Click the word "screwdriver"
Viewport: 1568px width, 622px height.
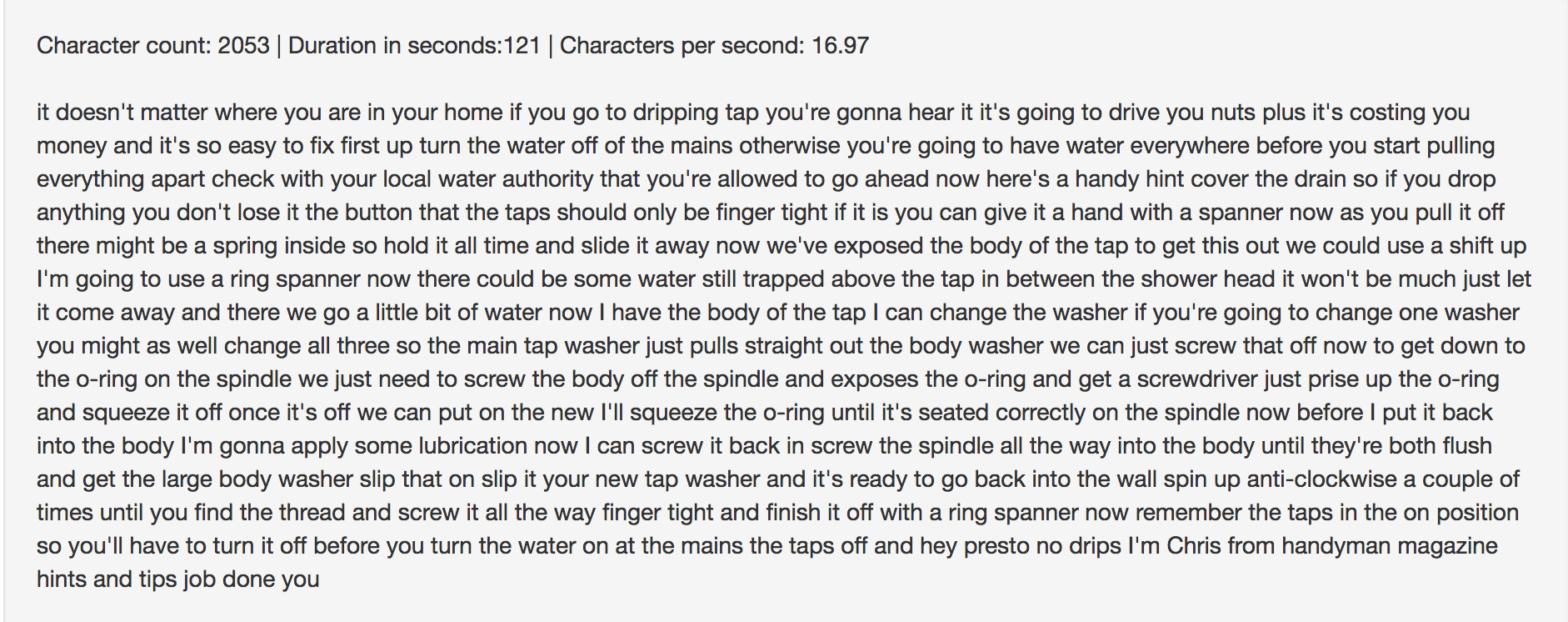(x=1197, y=379)
